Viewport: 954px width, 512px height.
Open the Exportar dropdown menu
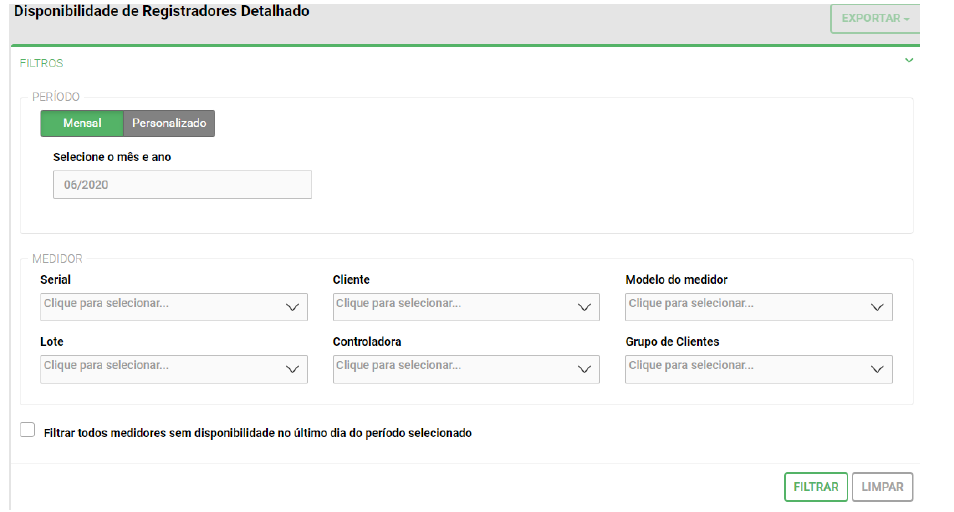click(x=875, y=19)
